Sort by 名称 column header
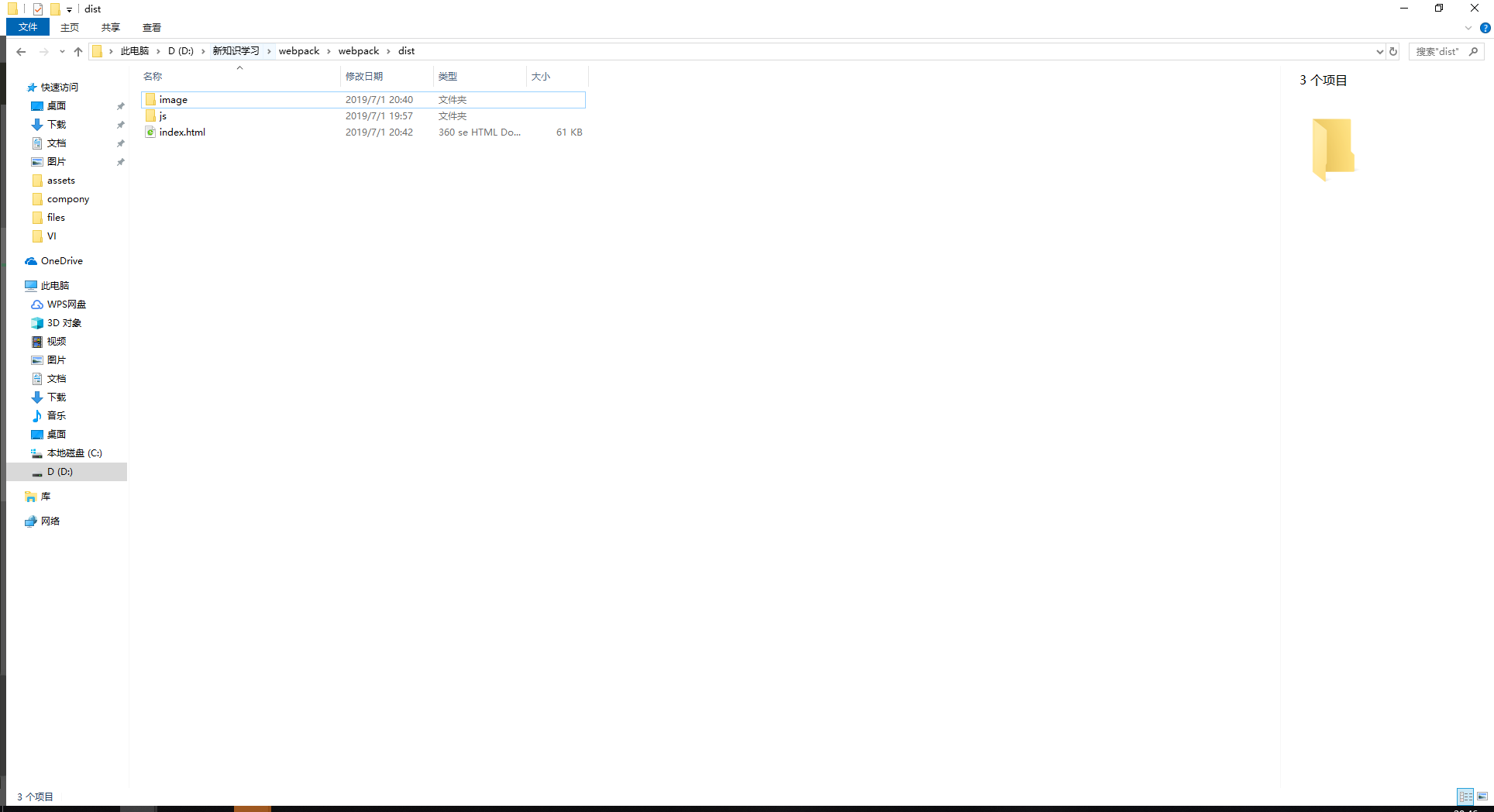 pyautogui.click(x=239, y=76)
